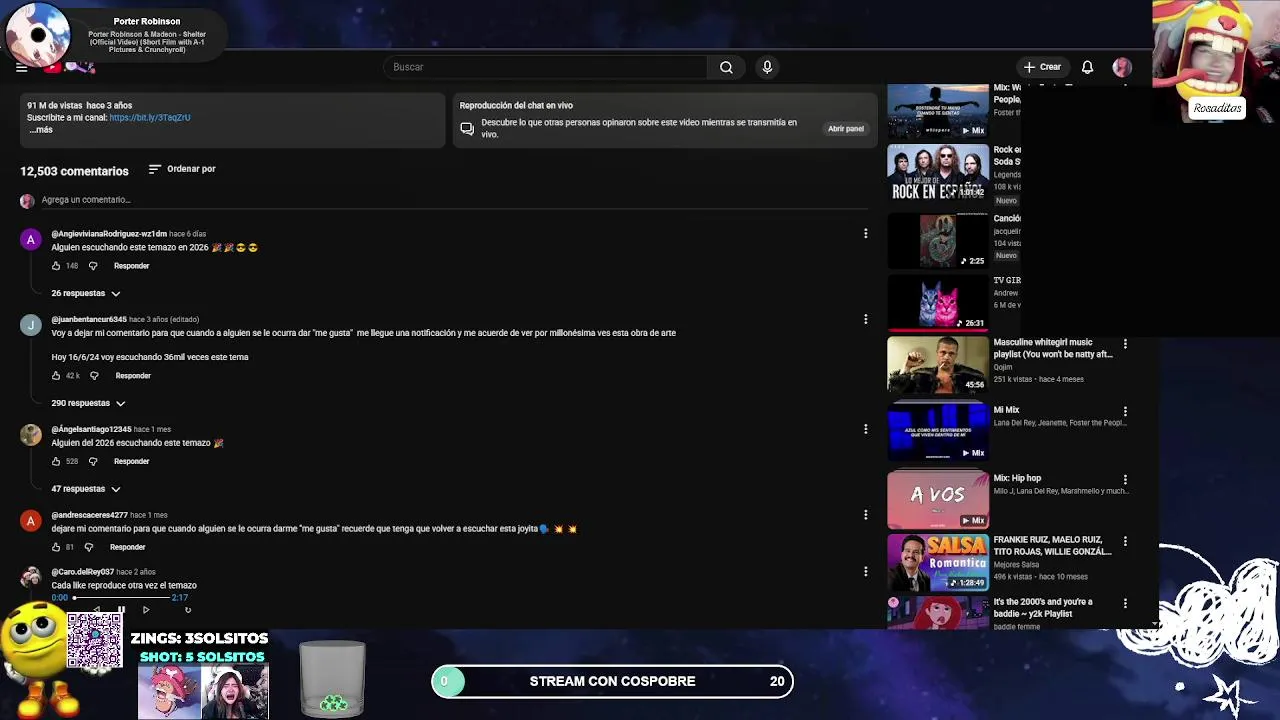Open juanbentancur6345's J avatar
The image size is (1280, 720).
click(x=31, y=325)
